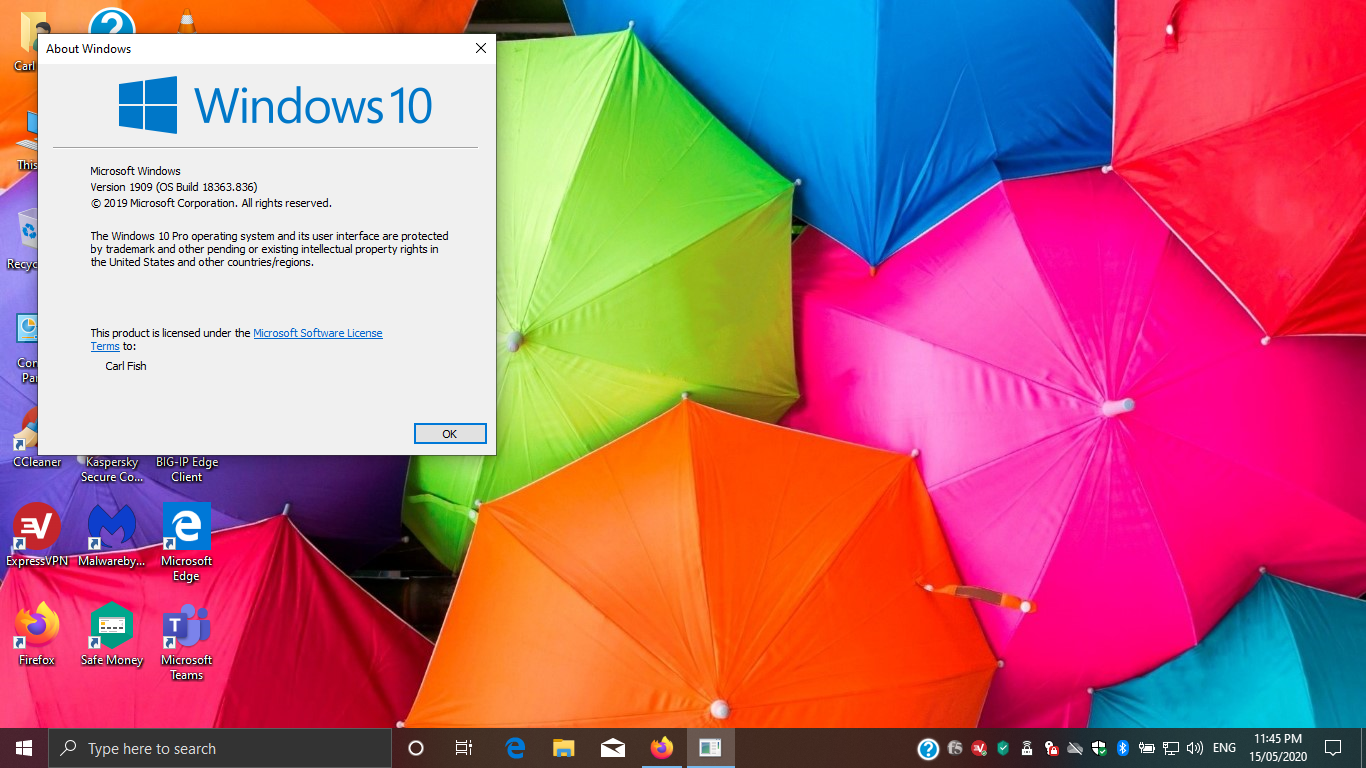Click the taskbar search box
The width and height of the screenshot is (1366, 768).
pos(220,748)
